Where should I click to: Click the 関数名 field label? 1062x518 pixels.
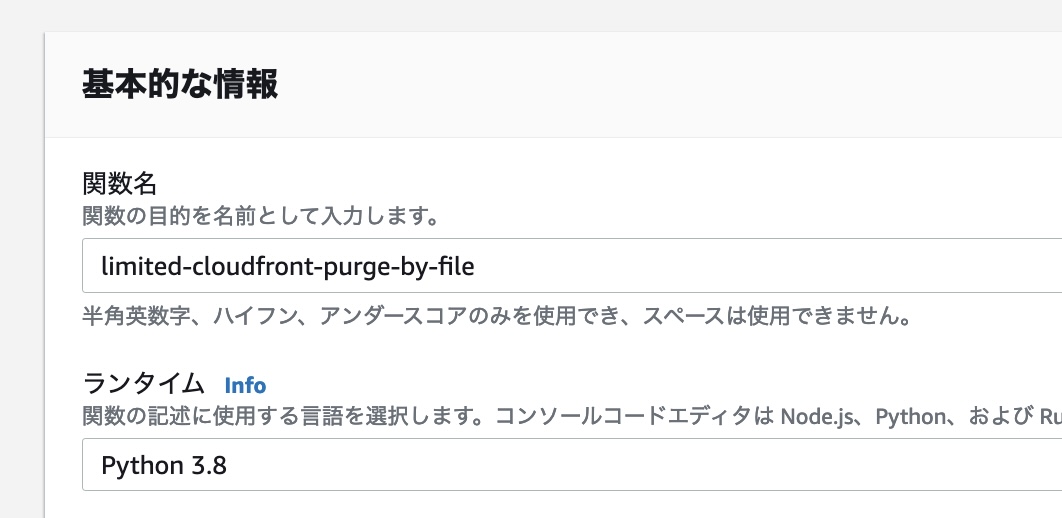point(121,184)
